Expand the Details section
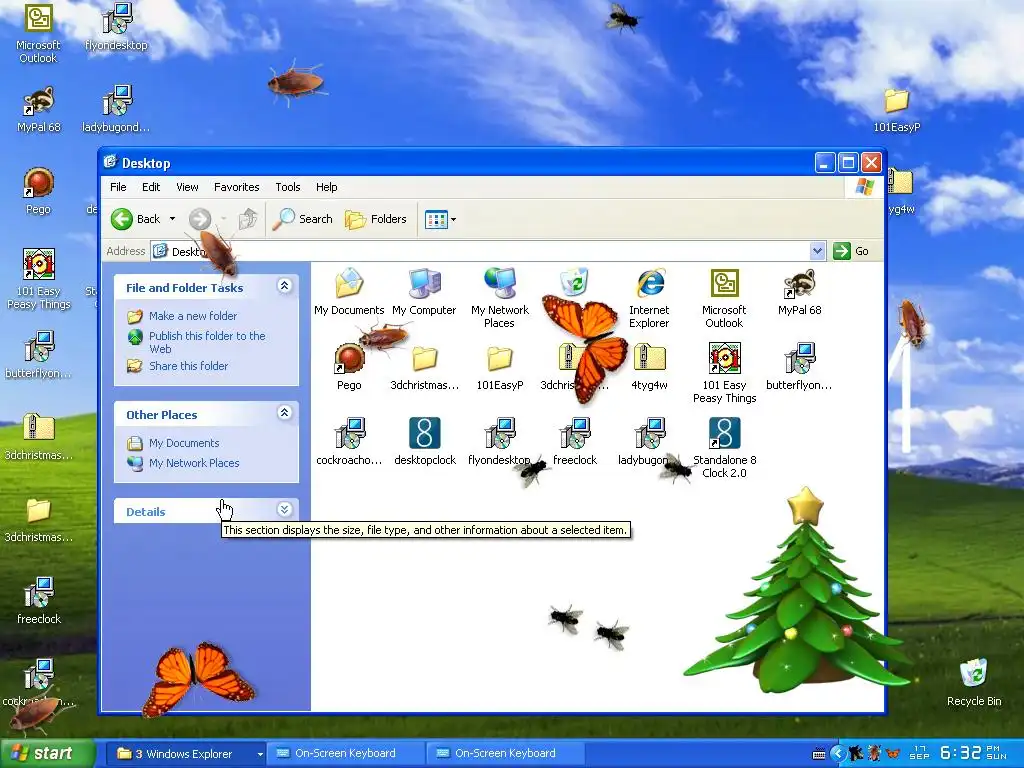 point(284,509)
